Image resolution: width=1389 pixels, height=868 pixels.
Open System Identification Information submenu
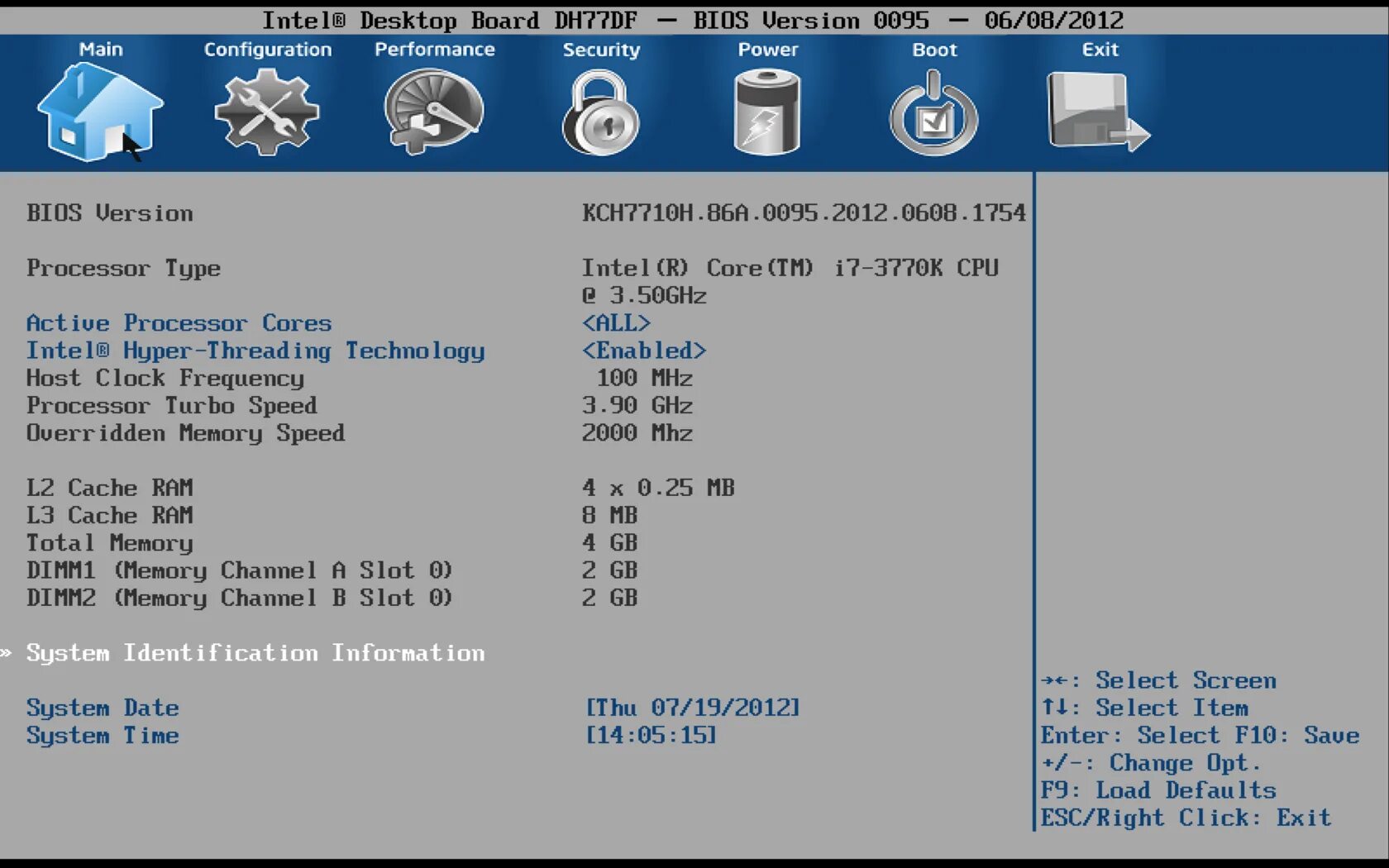tap(255, 653)
